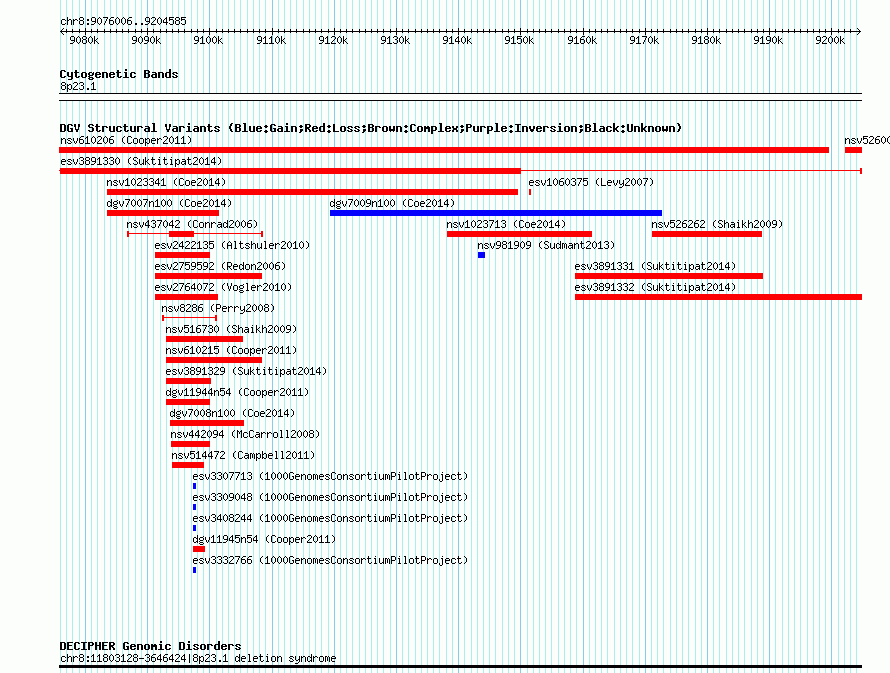The image size is (890, 673).
Task: Select nsv610215 (Cooper2011) label
Action: pos(231,350)
